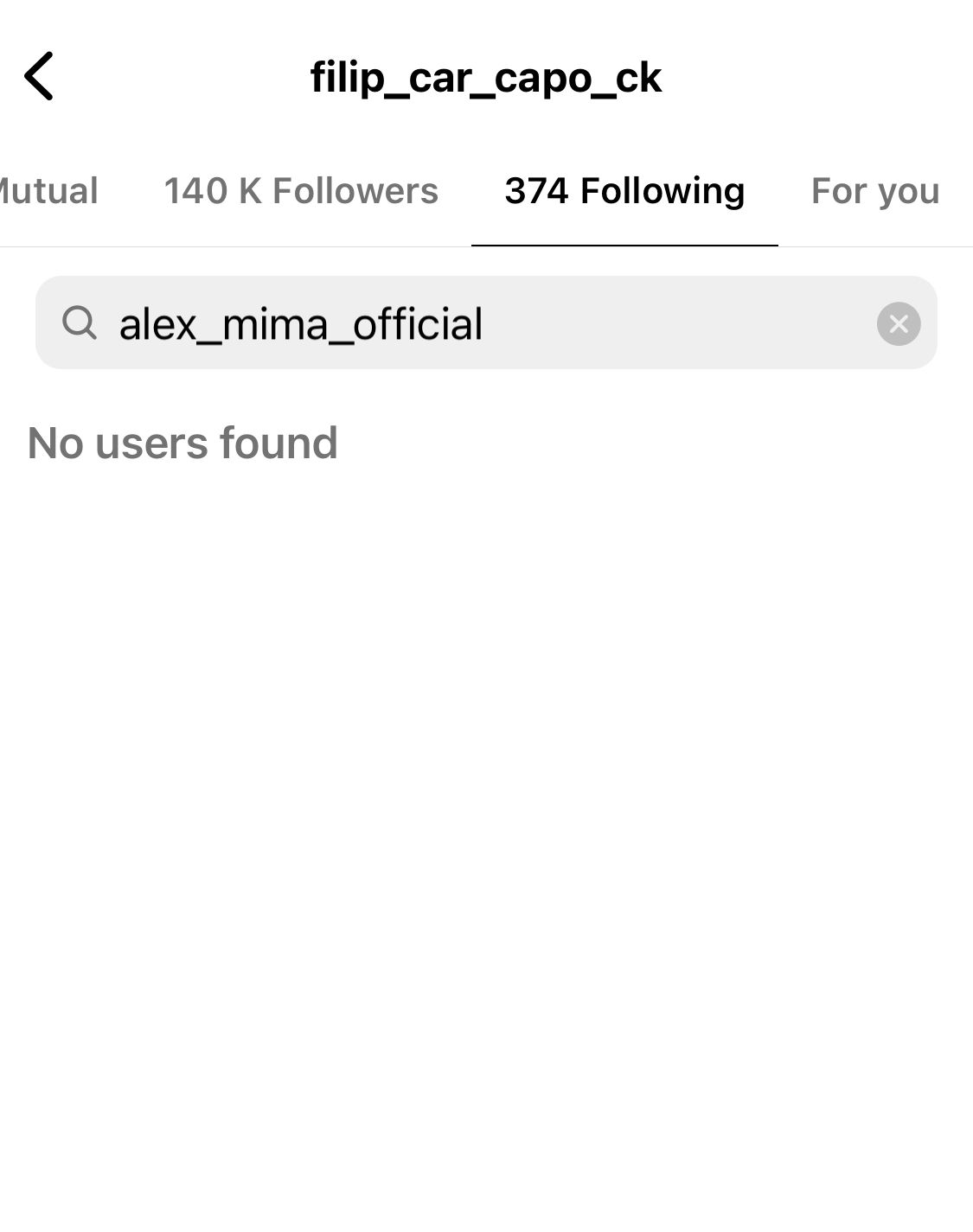Return to filip_car_capo_ck profile via back arrow
The height and width of the screenshot is (1232, 973).
[x=39, y=76]
